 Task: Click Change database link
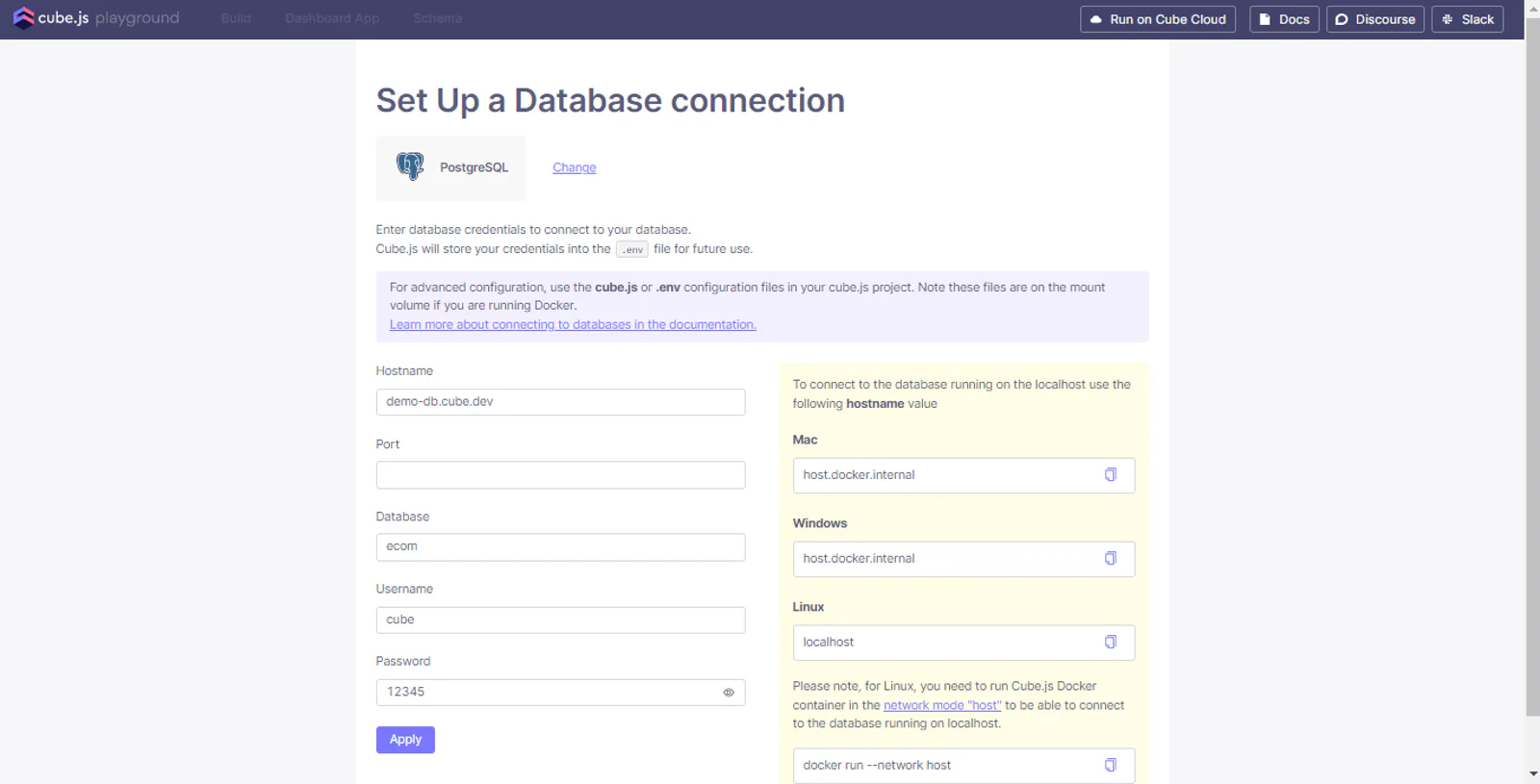click(x=575, y=167)
